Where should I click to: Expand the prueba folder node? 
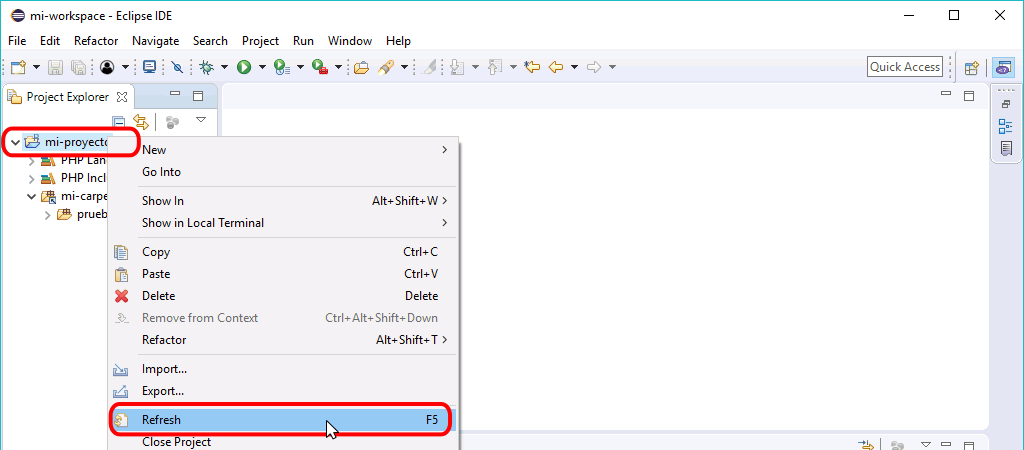pos(47,214)
